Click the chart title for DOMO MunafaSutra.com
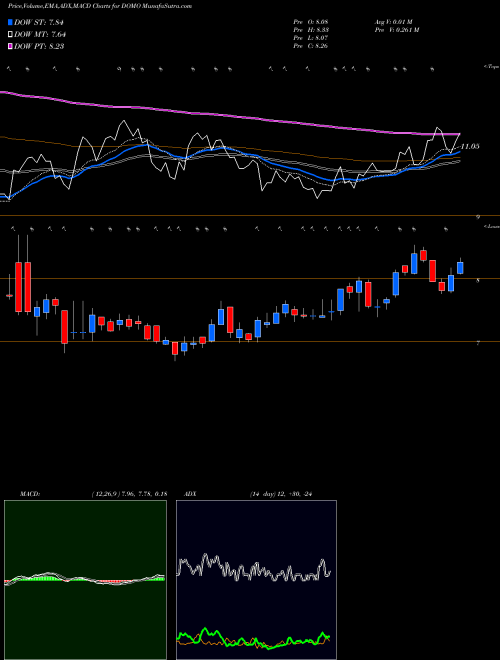 point(100,6)
